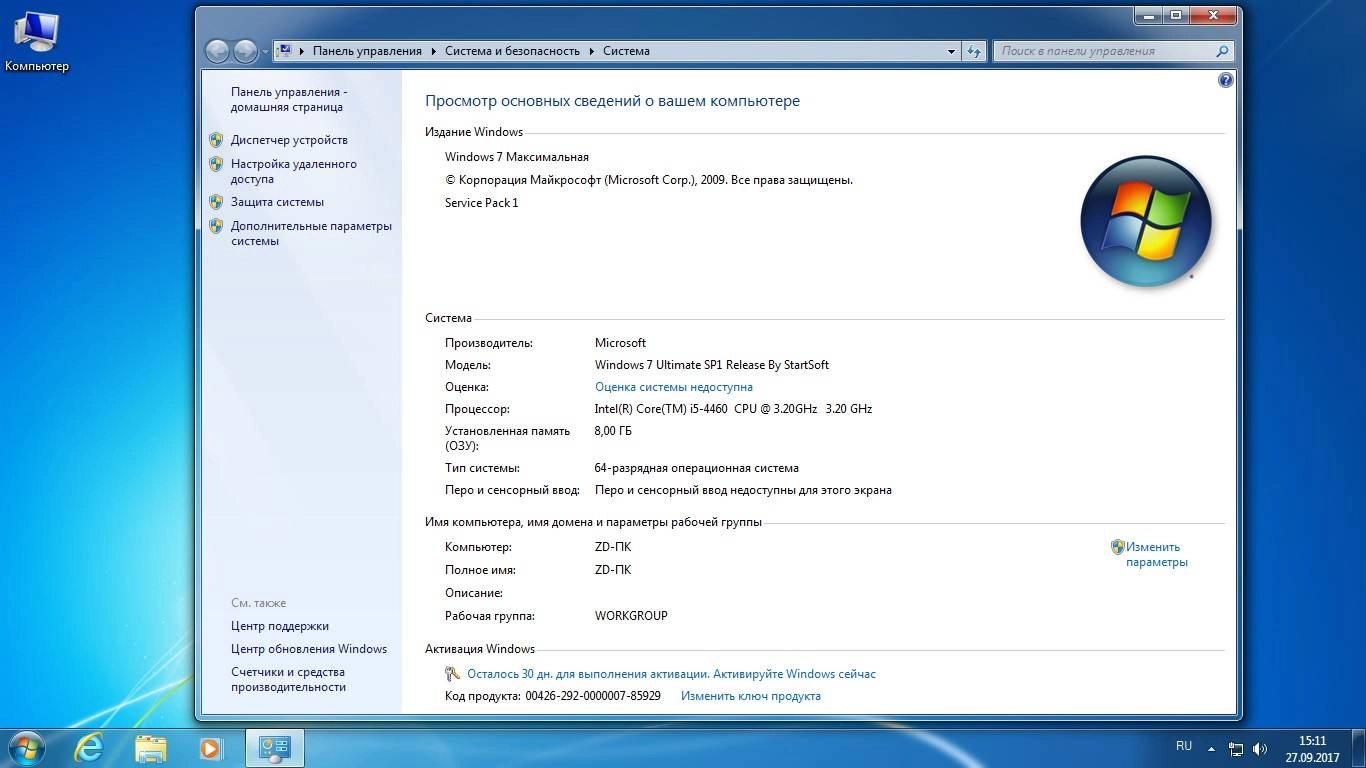The width and height of the screenshot is (1366, 768).
Task: Click the 'Windows 7 Максимальная' edition text
Action: click(x=517, y=157)
